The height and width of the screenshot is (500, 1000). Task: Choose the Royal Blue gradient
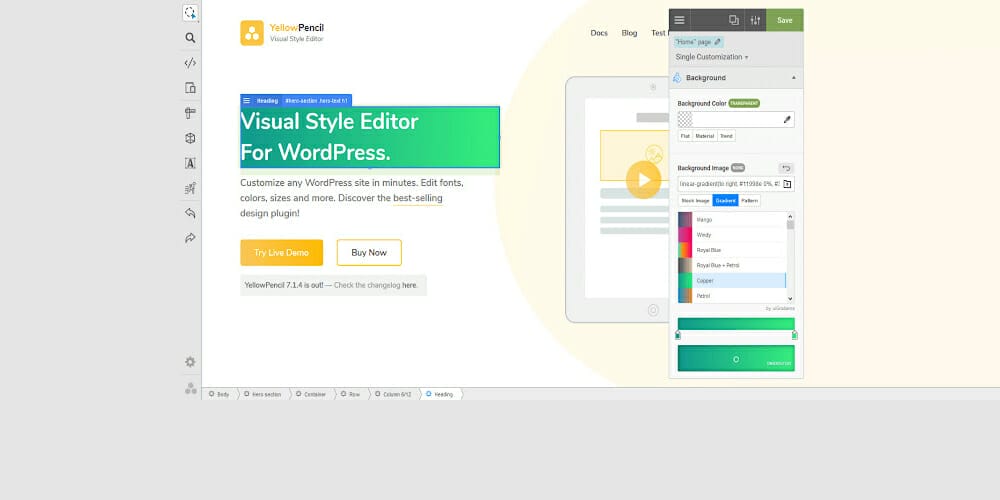coord(732,250)
